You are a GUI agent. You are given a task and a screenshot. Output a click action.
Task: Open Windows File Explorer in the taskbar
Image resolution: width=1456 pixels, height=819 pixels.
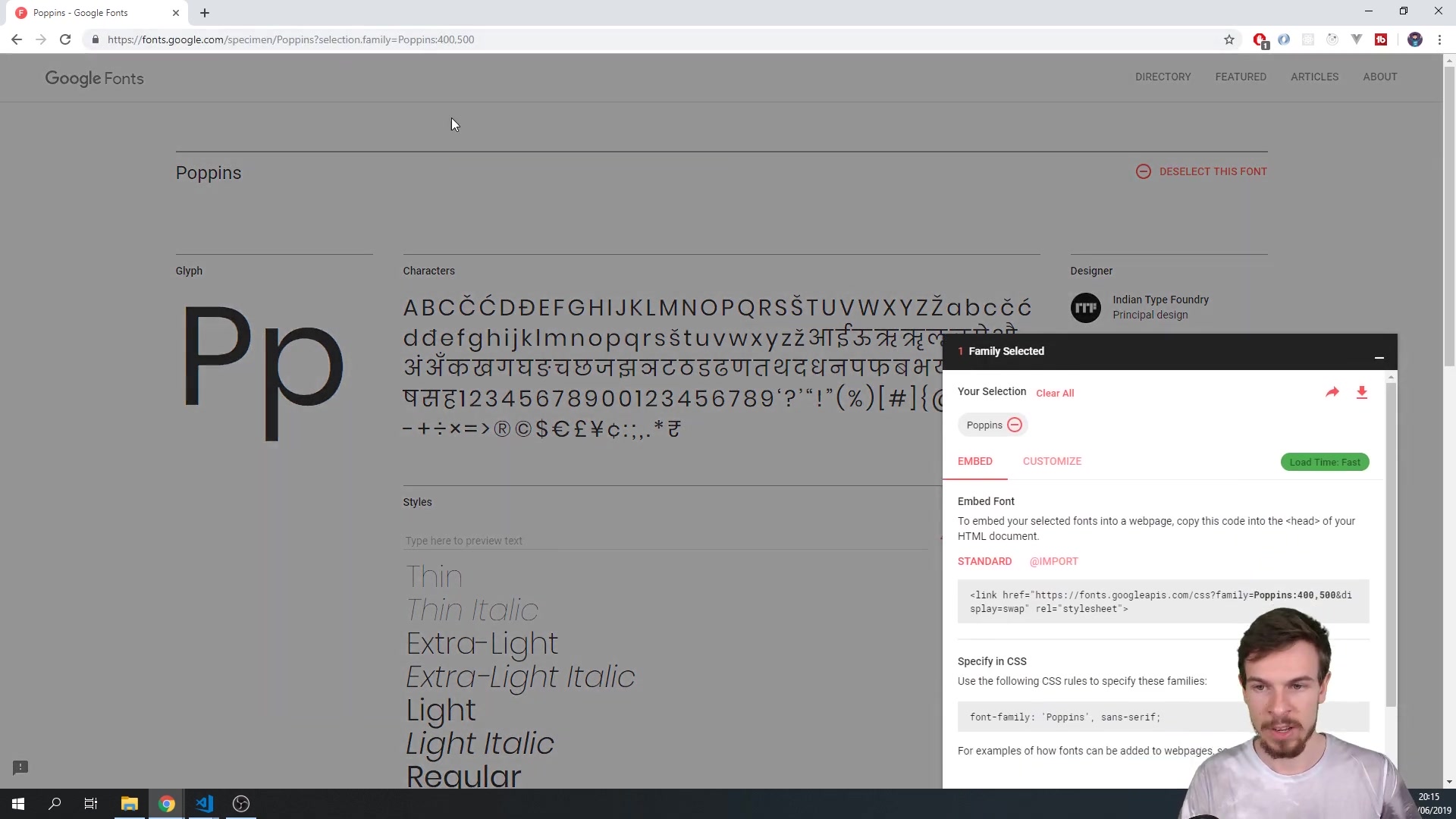[x=129, y=803]
